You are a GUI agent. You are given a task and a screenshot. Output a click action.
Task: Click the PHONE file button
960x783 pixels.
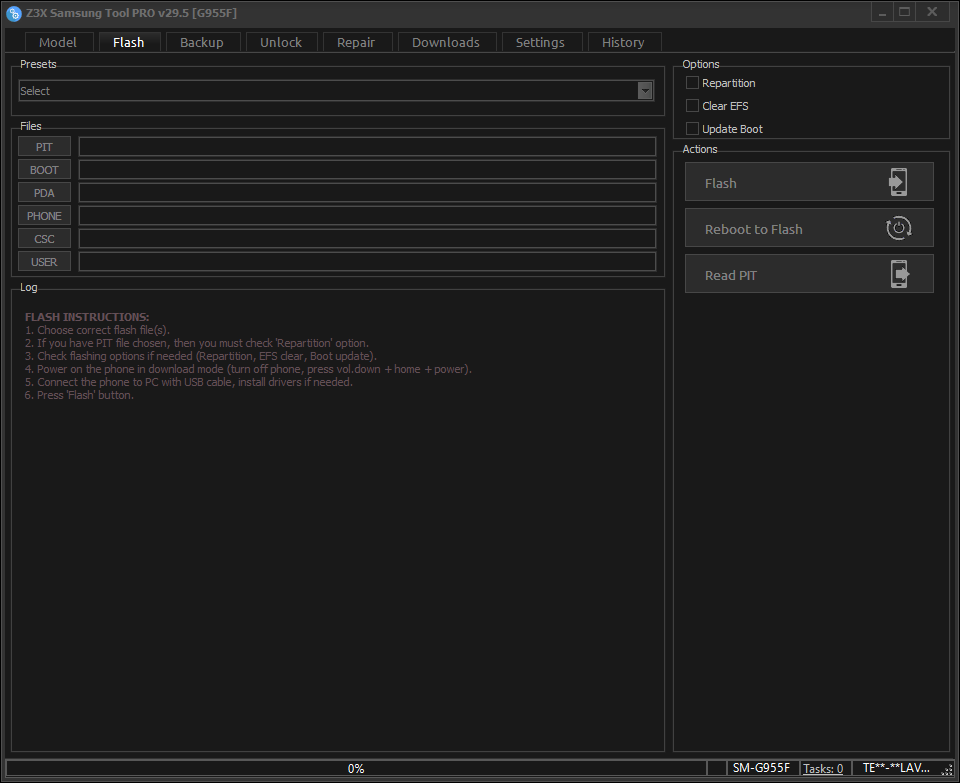[x=44, y=215]
